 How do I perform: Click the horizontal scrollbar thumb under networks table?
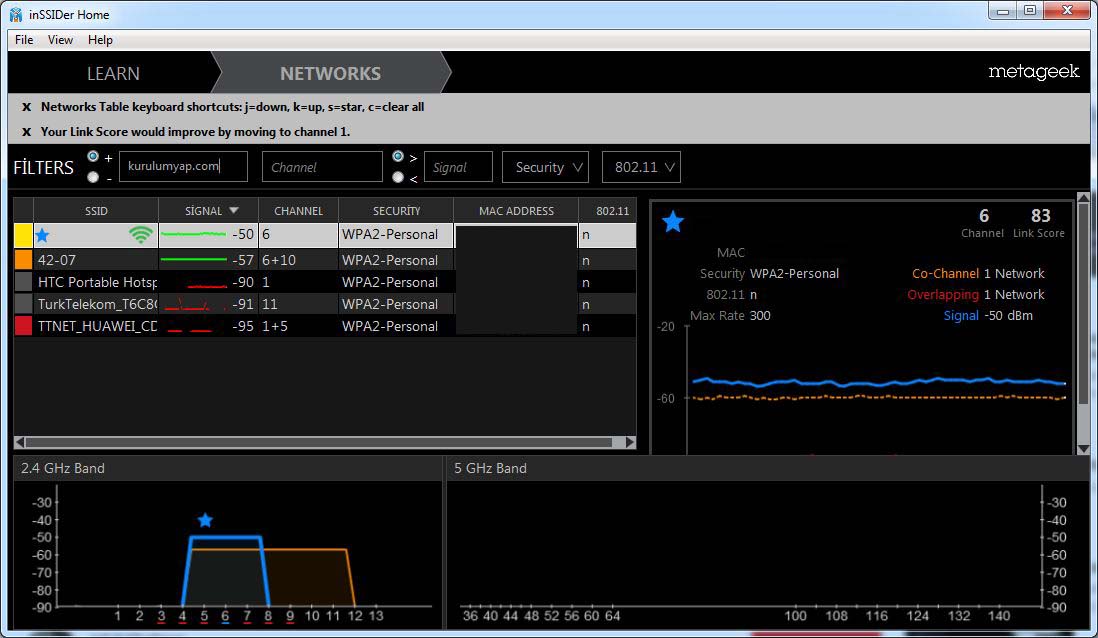pos(319,442)
